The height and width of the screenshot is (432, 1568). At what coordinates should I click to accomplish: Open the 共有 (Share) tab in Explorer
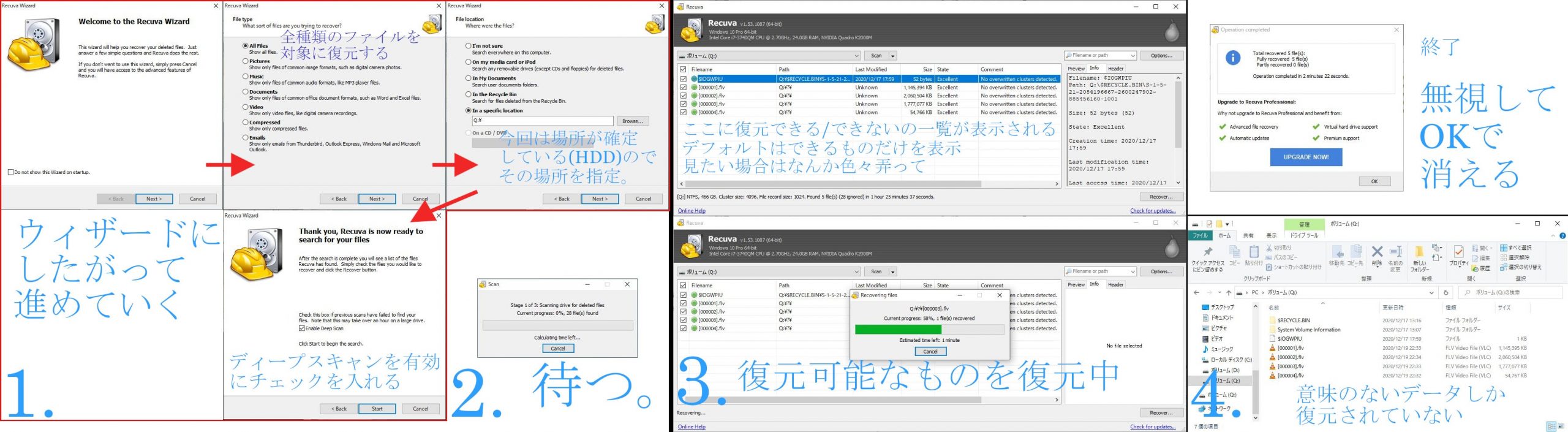coord(1248,235)
